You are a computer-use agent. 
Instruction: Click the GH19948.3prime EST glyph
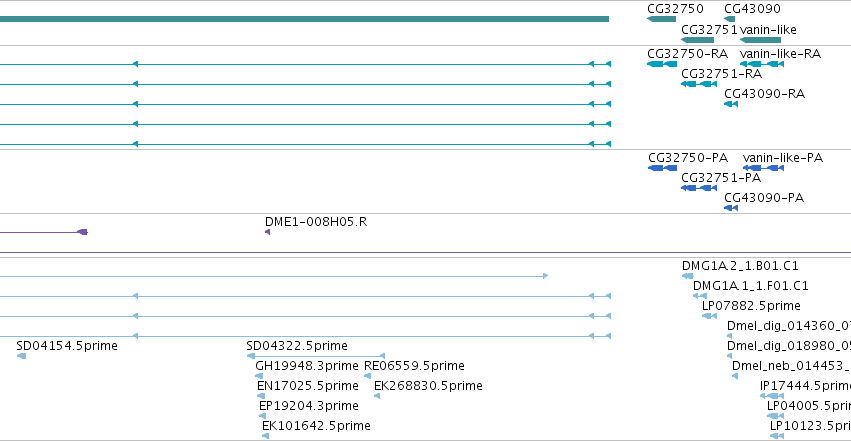259,376
